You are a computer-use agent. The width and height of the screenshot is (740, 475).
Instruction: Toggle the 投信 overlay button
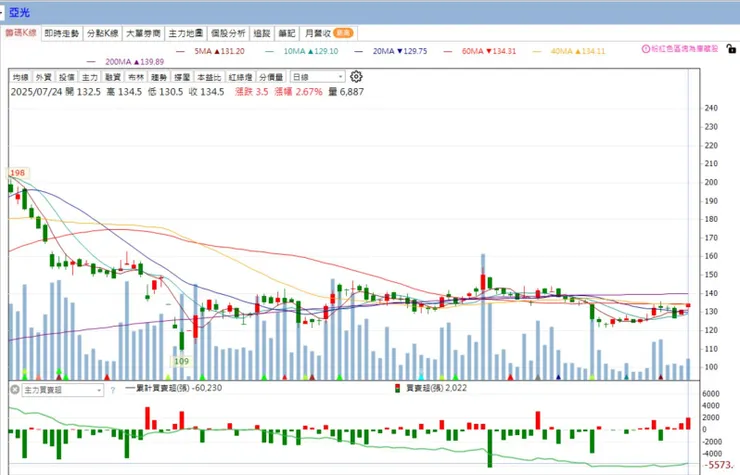pos(67,77)
